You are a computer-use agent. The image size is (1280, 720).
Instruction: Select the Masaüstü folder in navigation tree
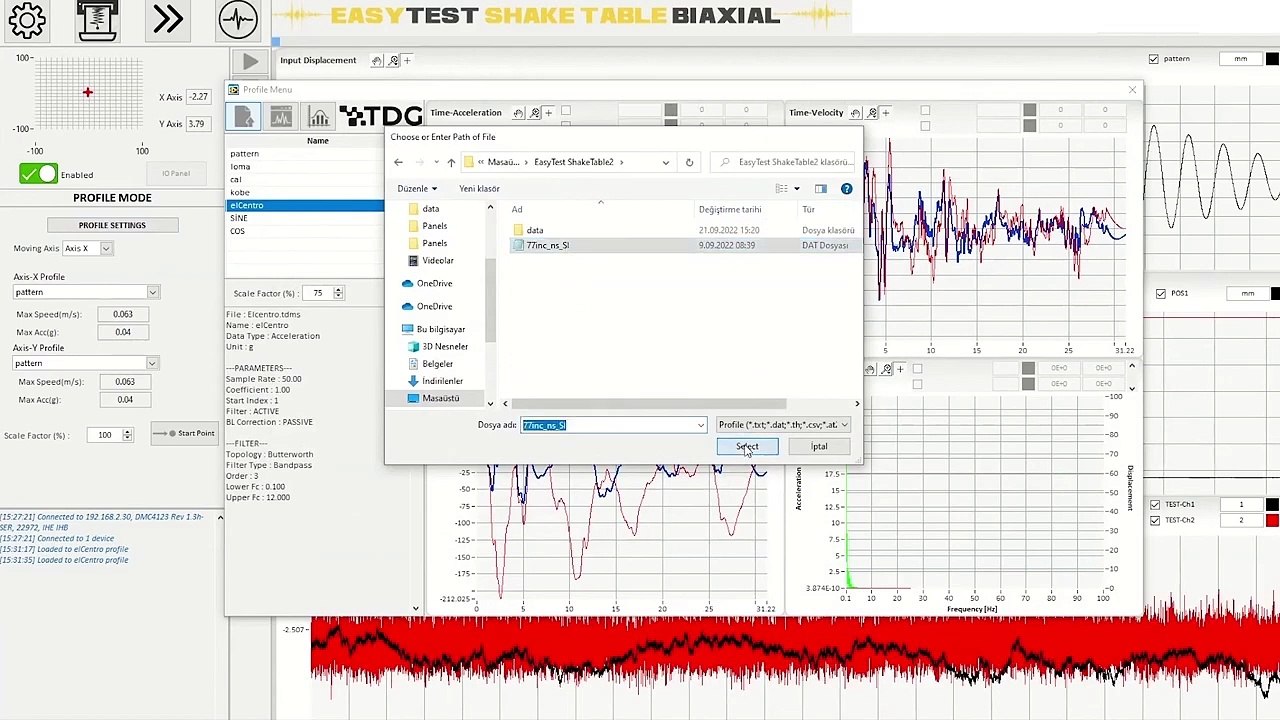point(440,398)
